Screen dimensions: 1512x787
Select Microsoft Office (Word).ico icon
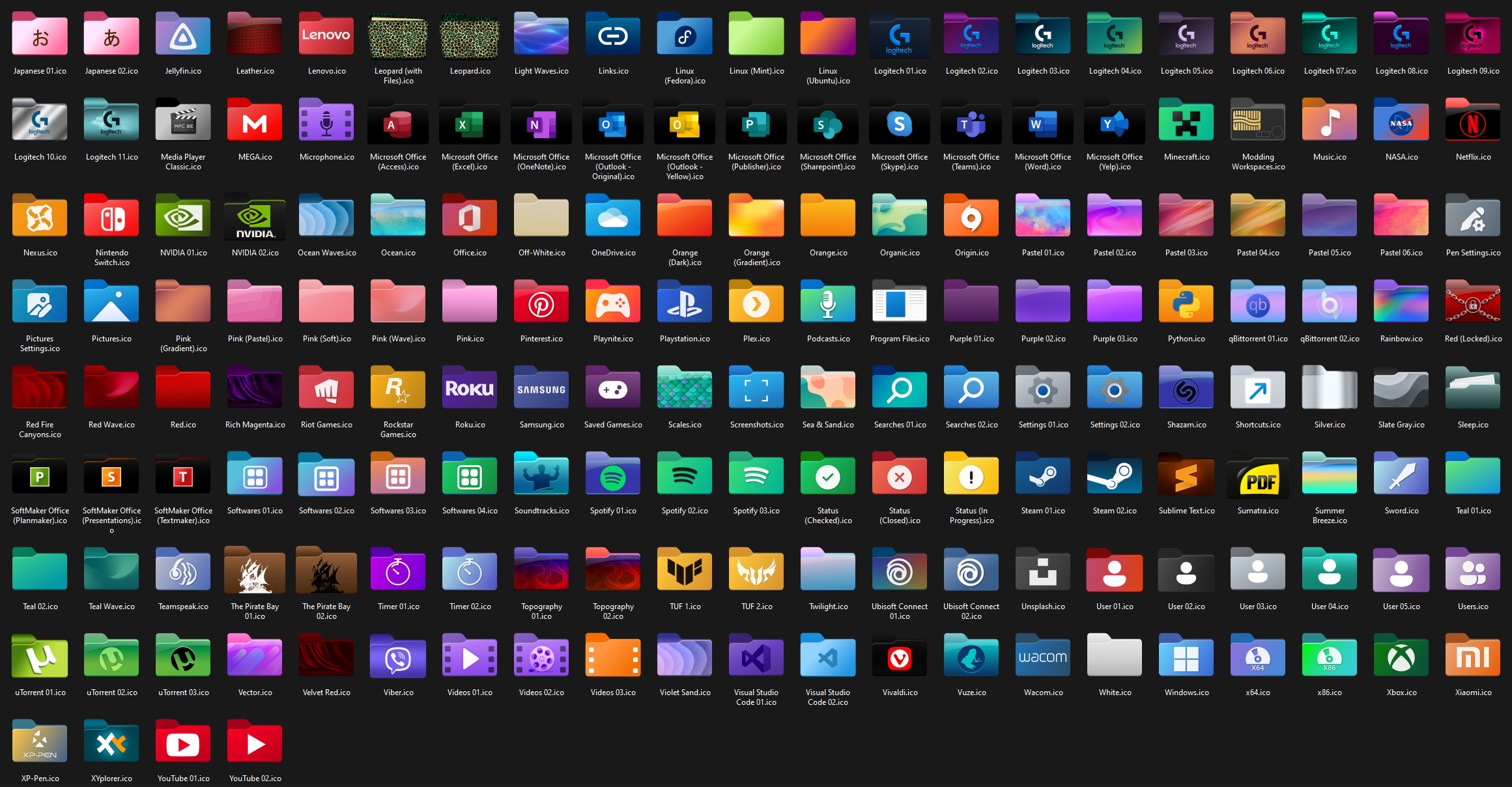[1042, 122]
